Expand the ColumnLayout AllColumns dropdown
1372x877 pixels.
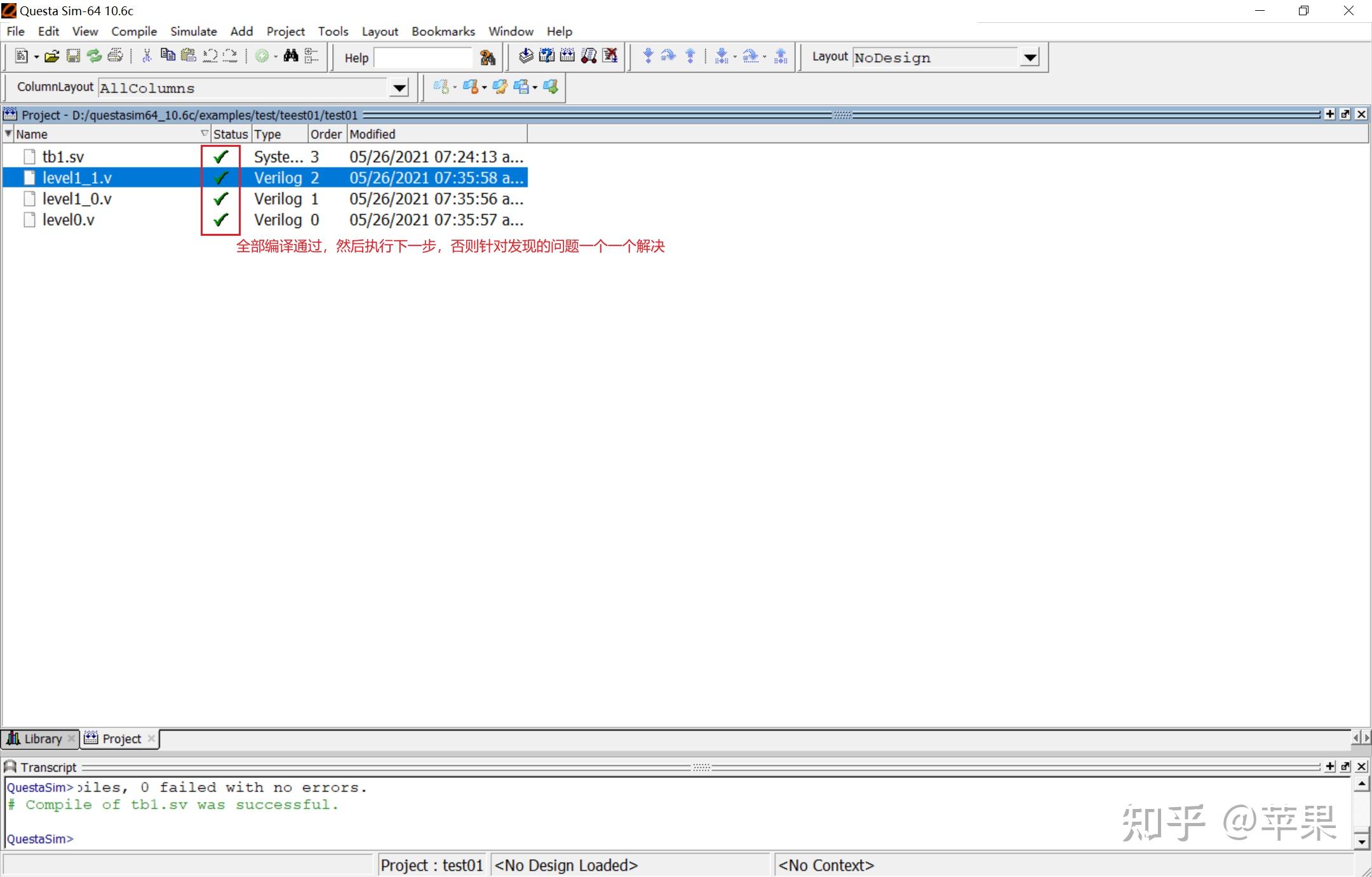coord(399,88)
